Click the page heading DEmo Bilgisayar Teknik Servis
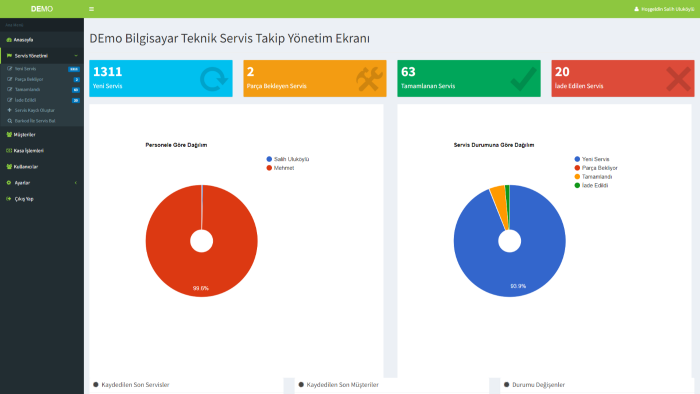Screen dimensions: 700x394 pos(229,38)
